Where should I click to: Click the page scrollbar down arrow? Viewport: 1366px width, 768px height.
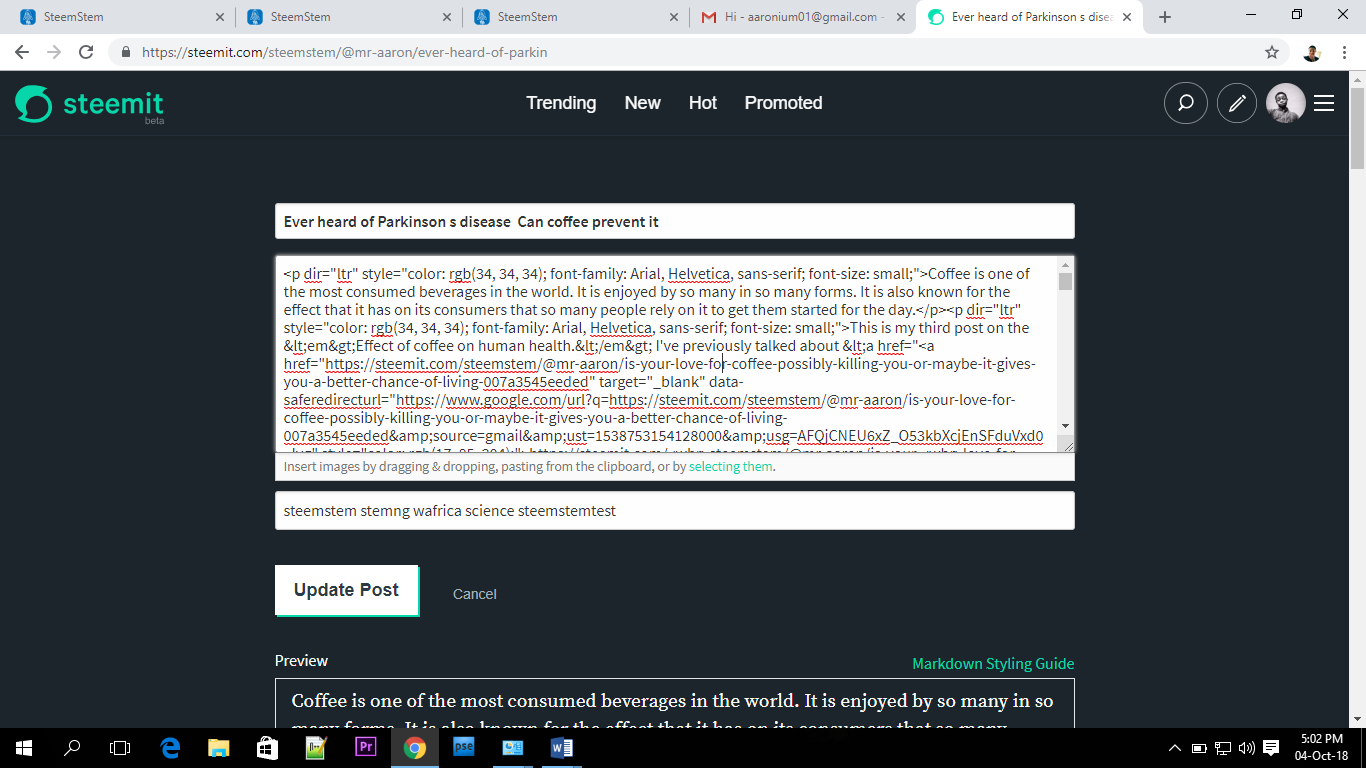click(1357, 719)
